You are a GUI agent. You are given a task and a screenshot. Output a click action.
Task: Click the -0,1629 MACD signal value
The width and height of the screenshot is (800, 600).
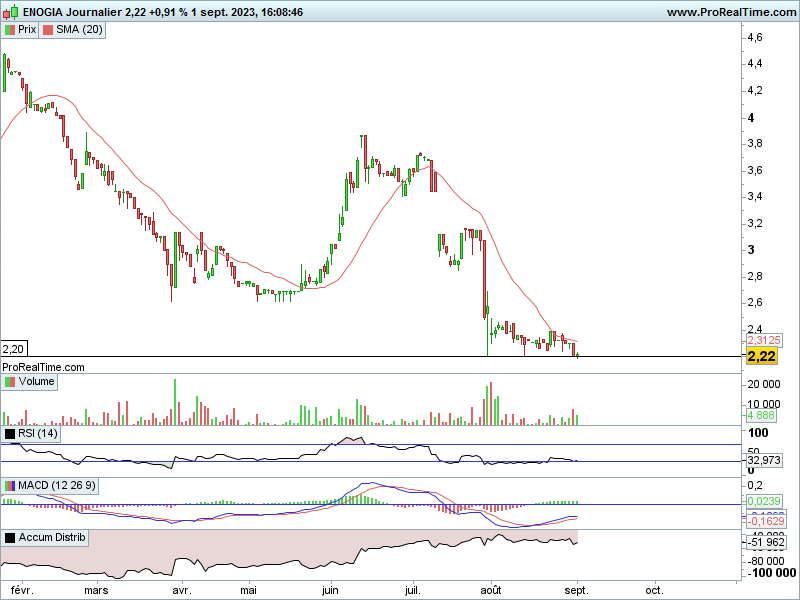766,521
